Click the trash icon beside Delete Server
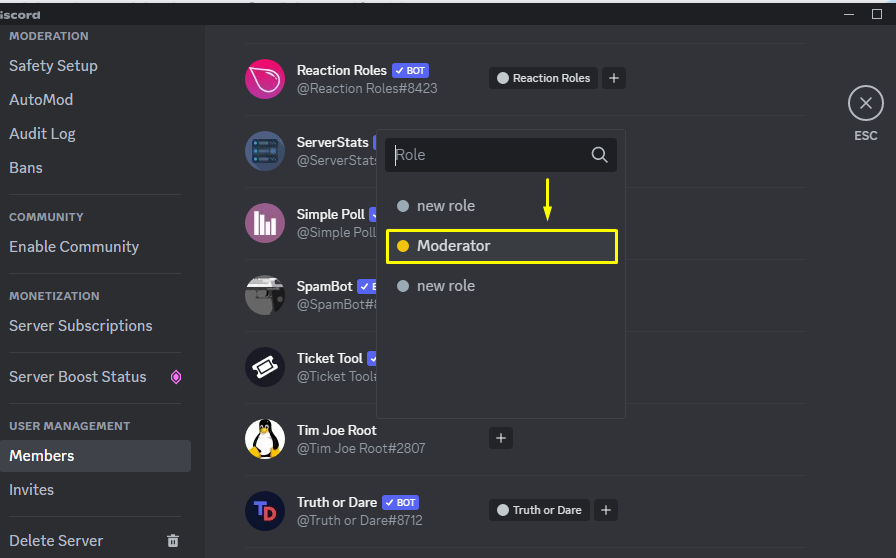896x558 pixels. tap(173, 540)
